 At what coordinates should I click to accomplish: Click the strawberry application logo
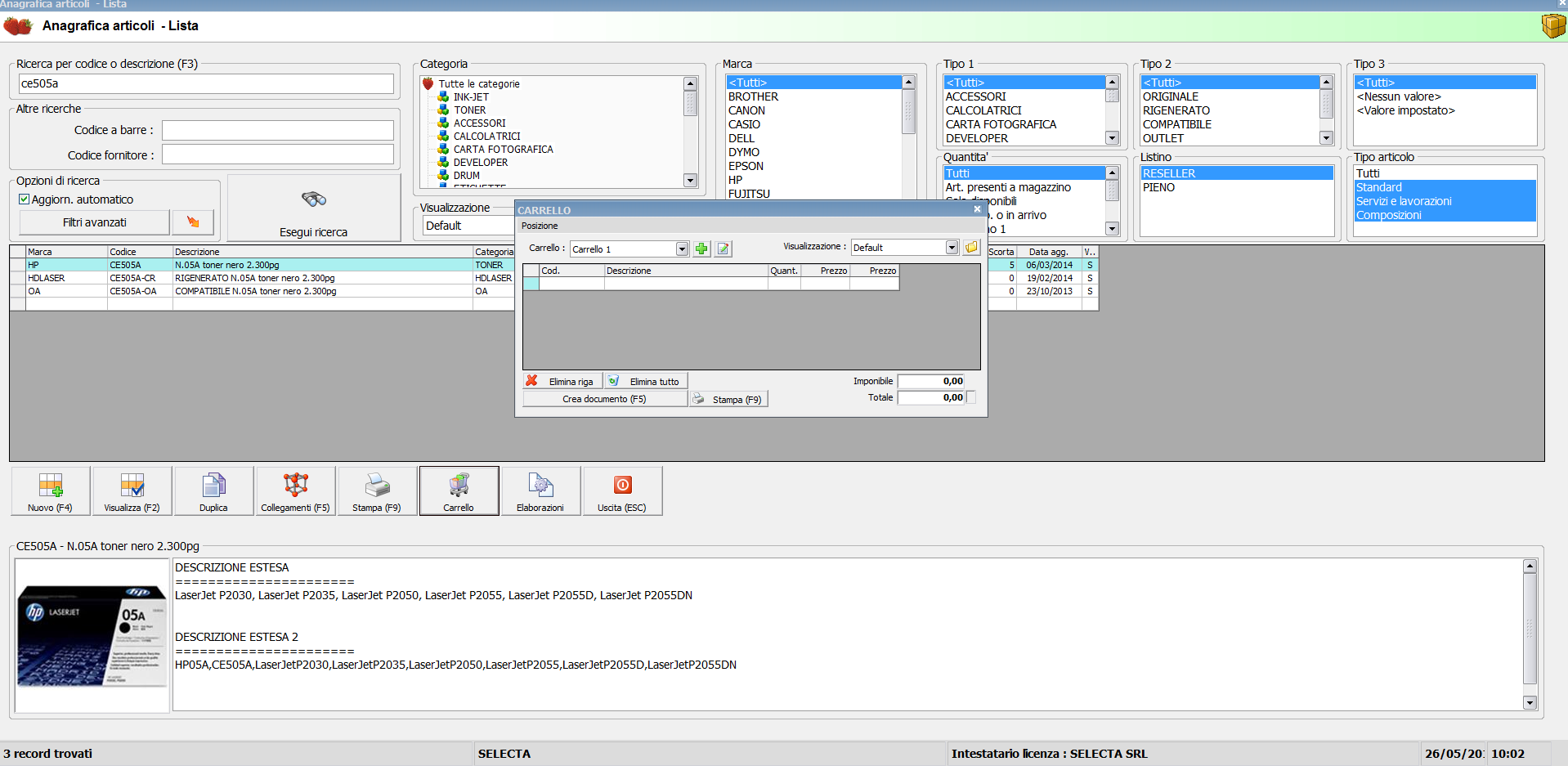click(18, 26)
